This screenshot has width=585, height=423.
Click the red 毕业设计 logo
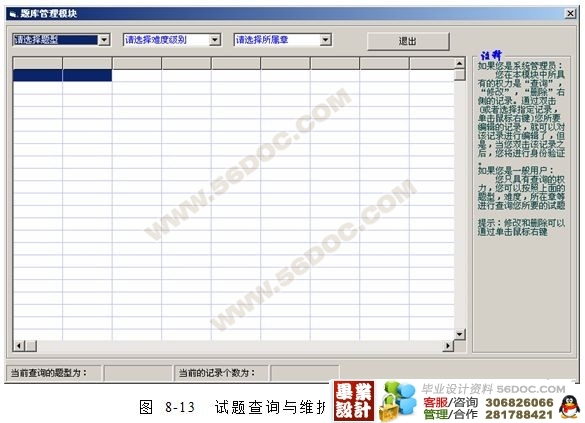click(x=354, y=401)
